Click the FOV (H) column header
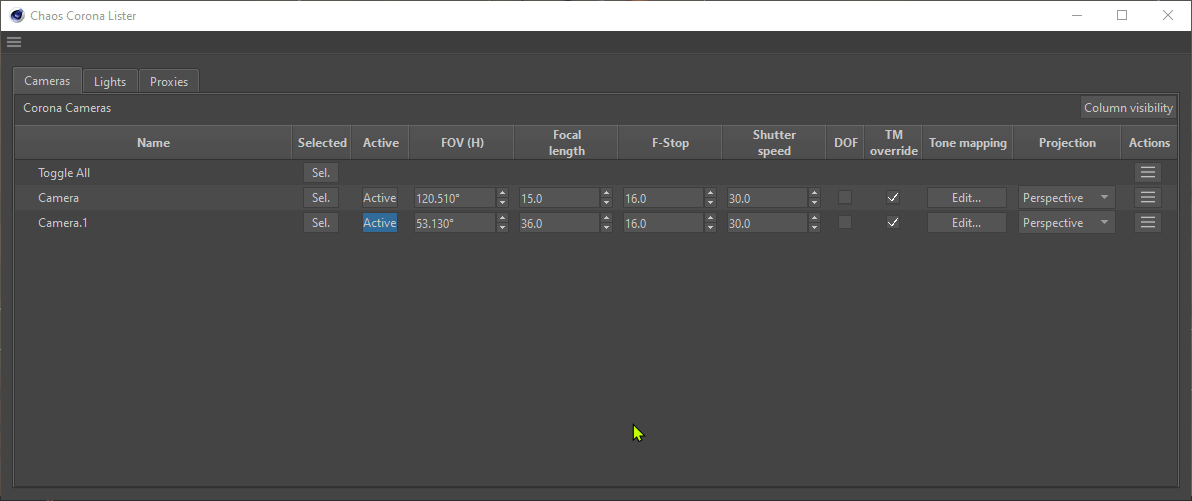Screen dimensions: 1192x501 462,142
